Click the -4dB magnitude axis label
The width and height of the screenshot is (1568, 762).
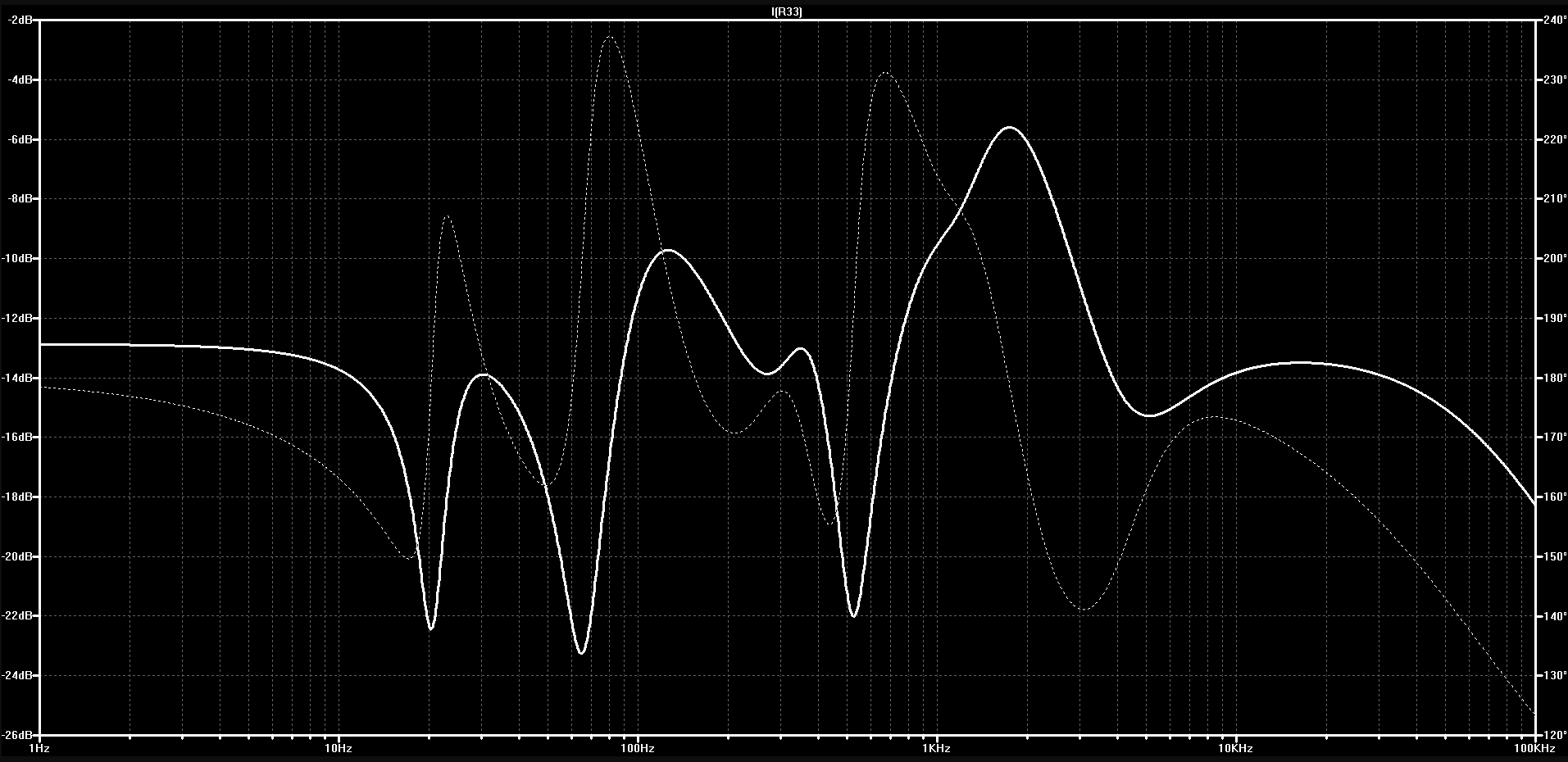pyautogui.click(x=20, y=80)
